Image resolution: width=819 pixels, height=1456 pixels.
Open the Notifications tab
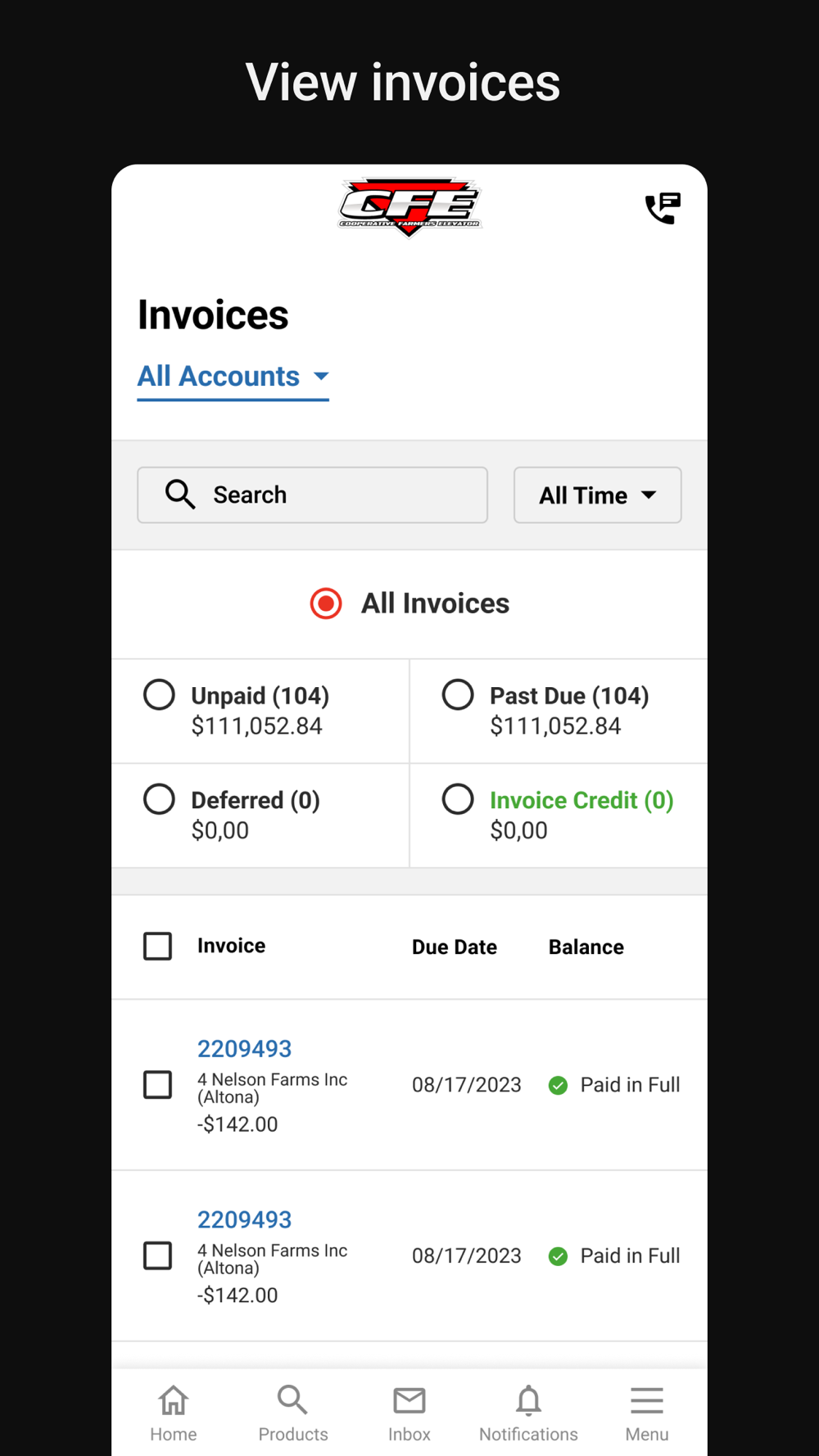point(528,1414)
